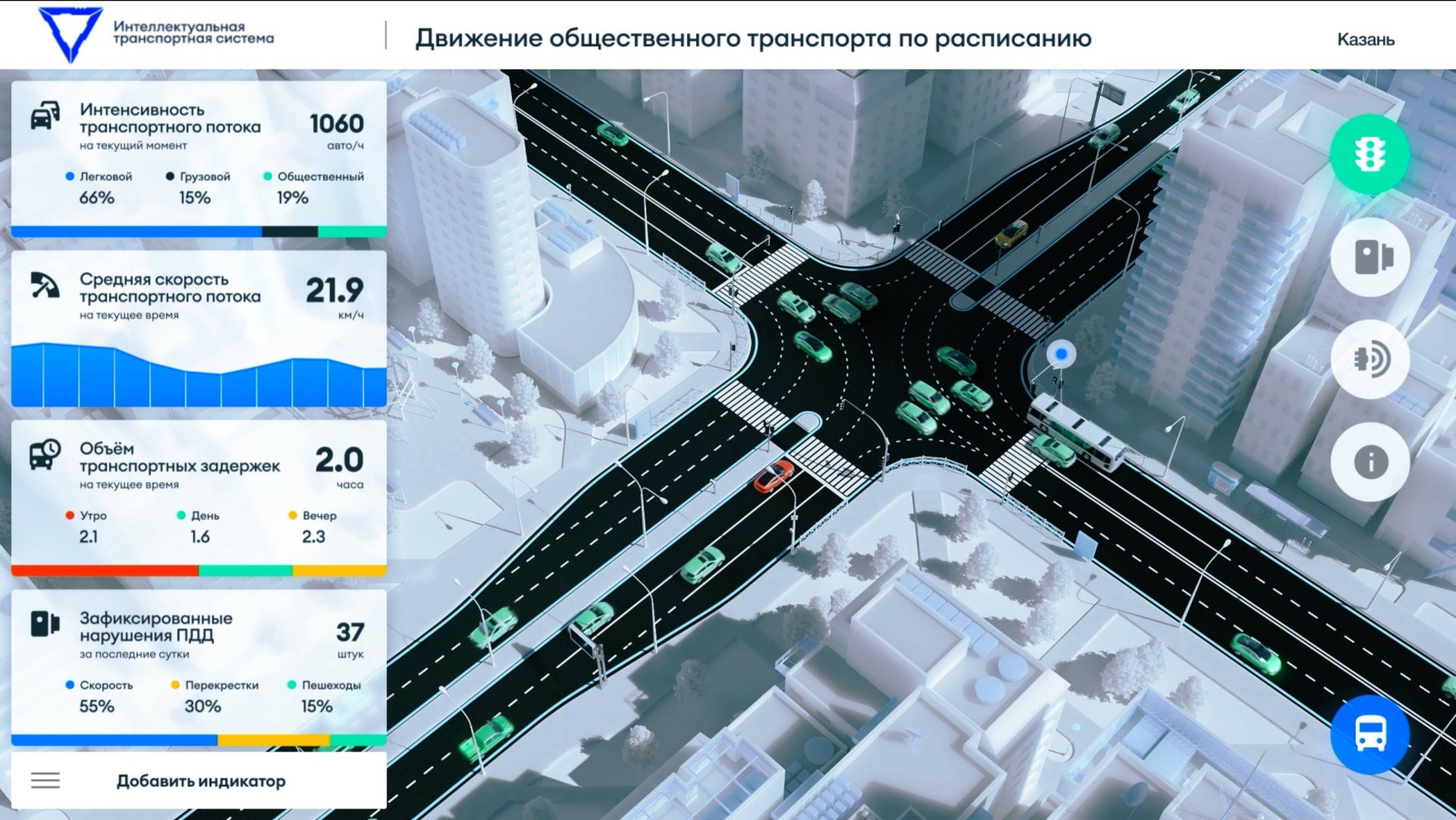Click the triangular logo in header

click(x=70, y=34)
